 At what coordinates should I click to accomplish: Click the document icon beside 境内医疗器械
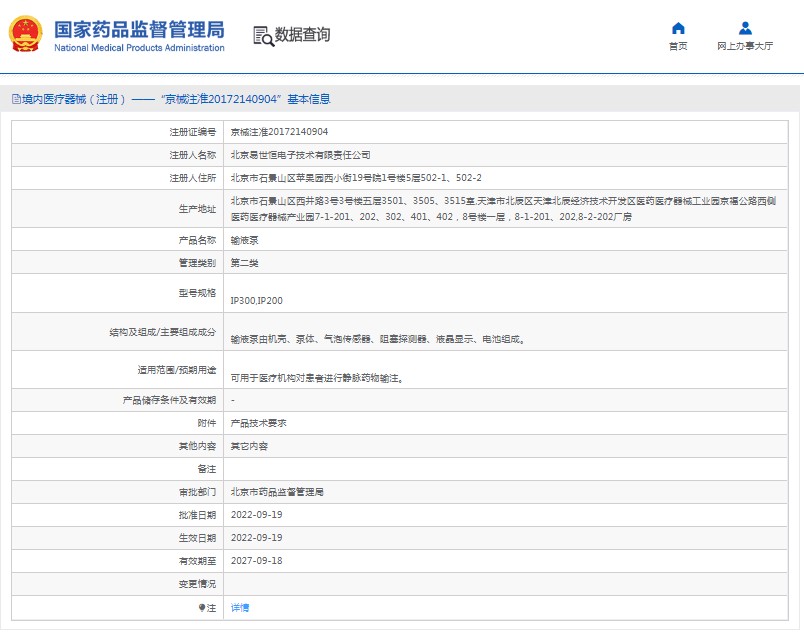16,99
